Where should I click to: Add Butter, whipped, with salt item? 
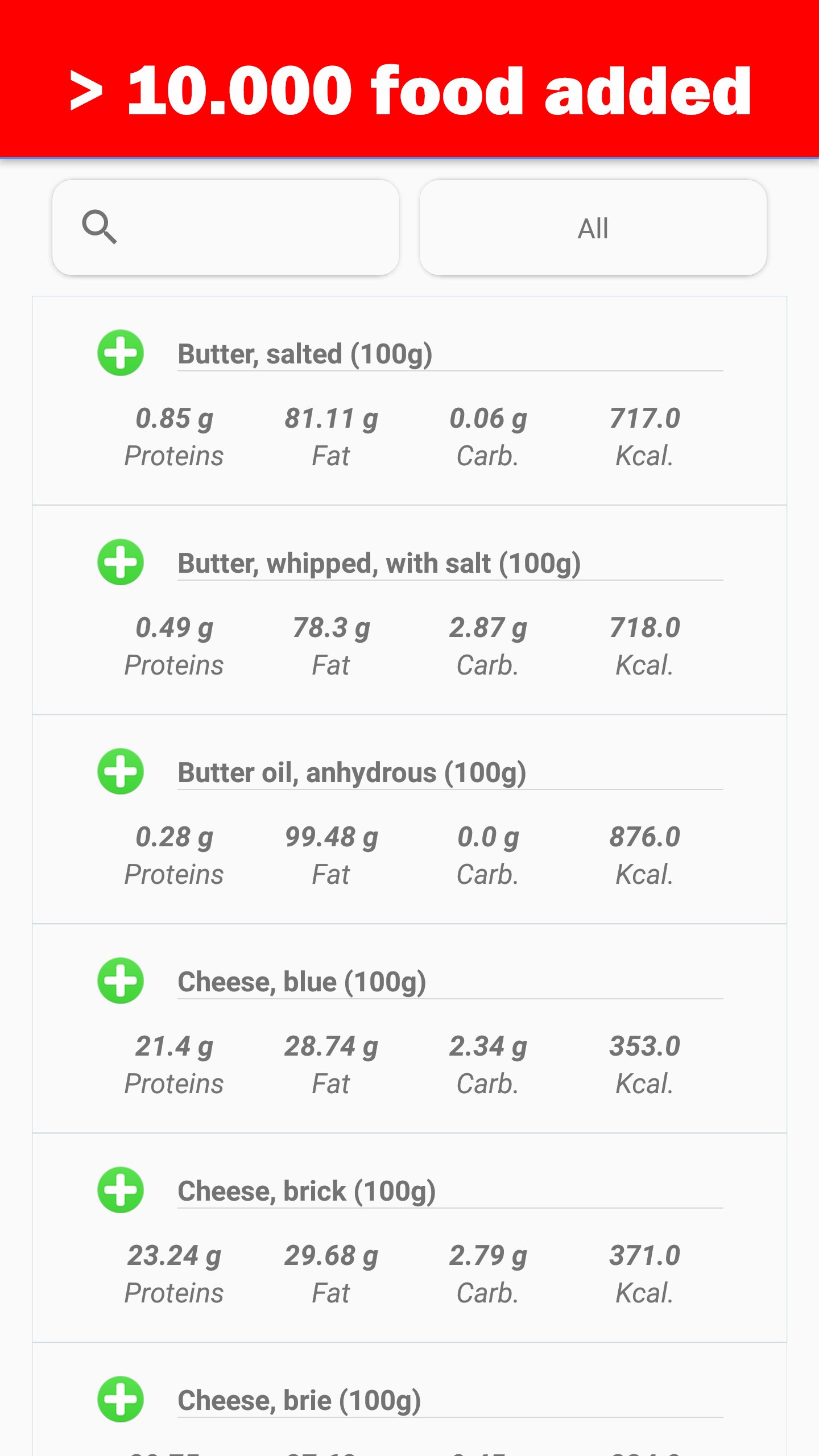[x=121, y=562]
